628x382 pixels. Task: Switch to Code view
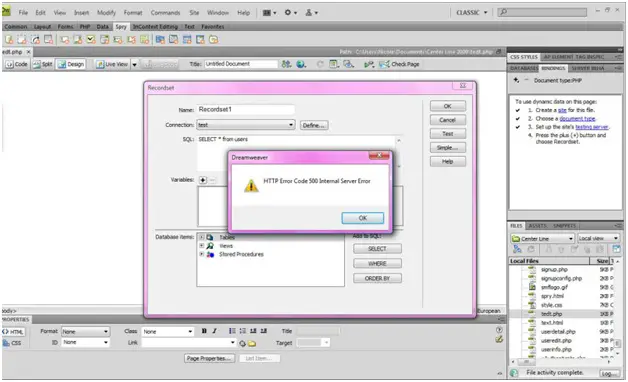coord(16,64)
